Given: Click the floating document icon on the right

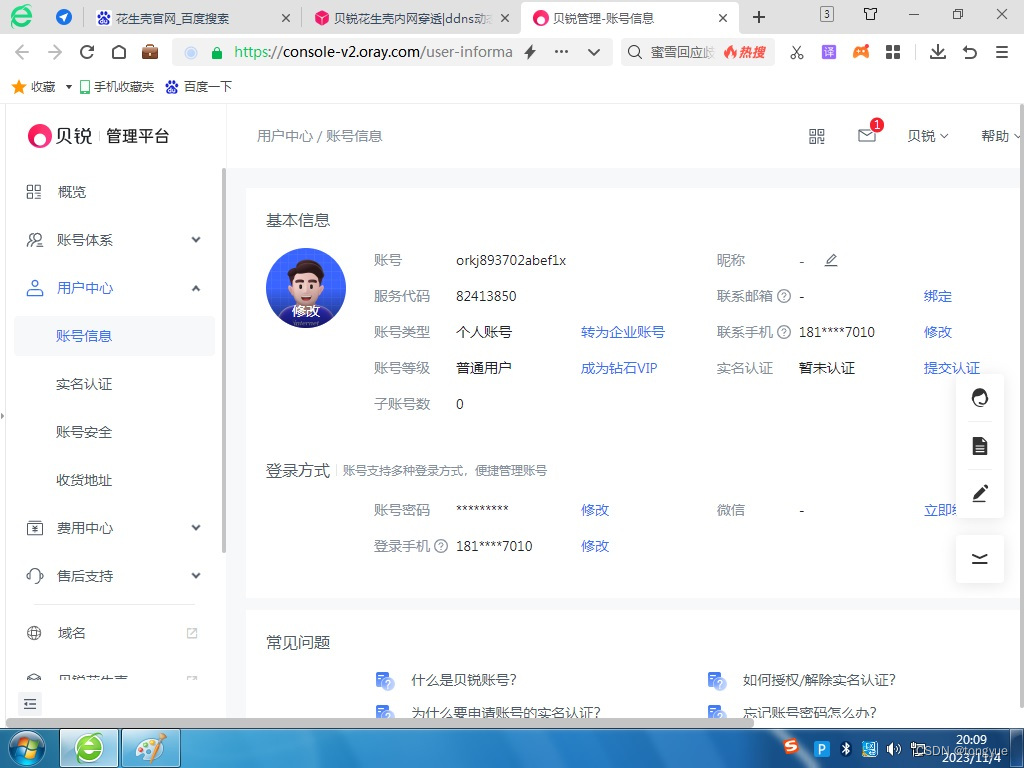Looking at the screenshot, I should pos(979,445).
